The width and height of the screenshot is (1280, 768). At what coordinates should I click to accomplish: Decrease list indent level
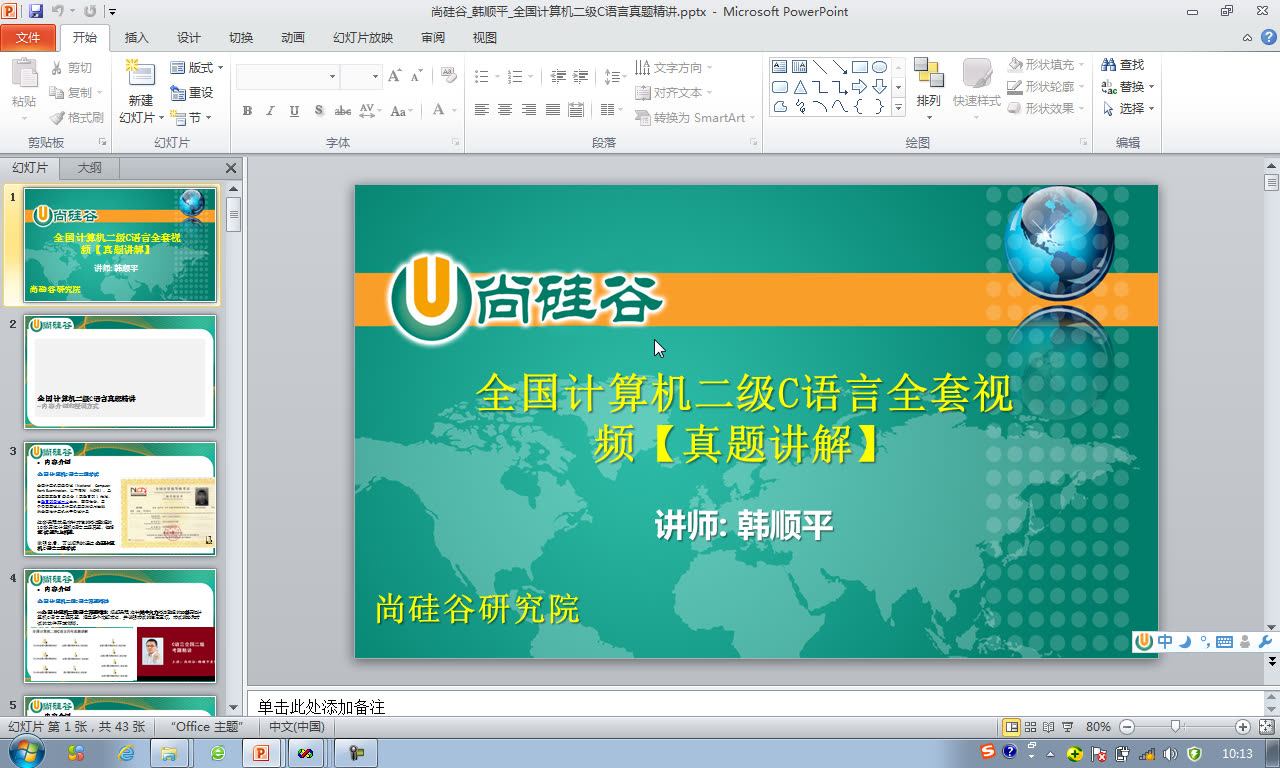click(x=558, y=76)
